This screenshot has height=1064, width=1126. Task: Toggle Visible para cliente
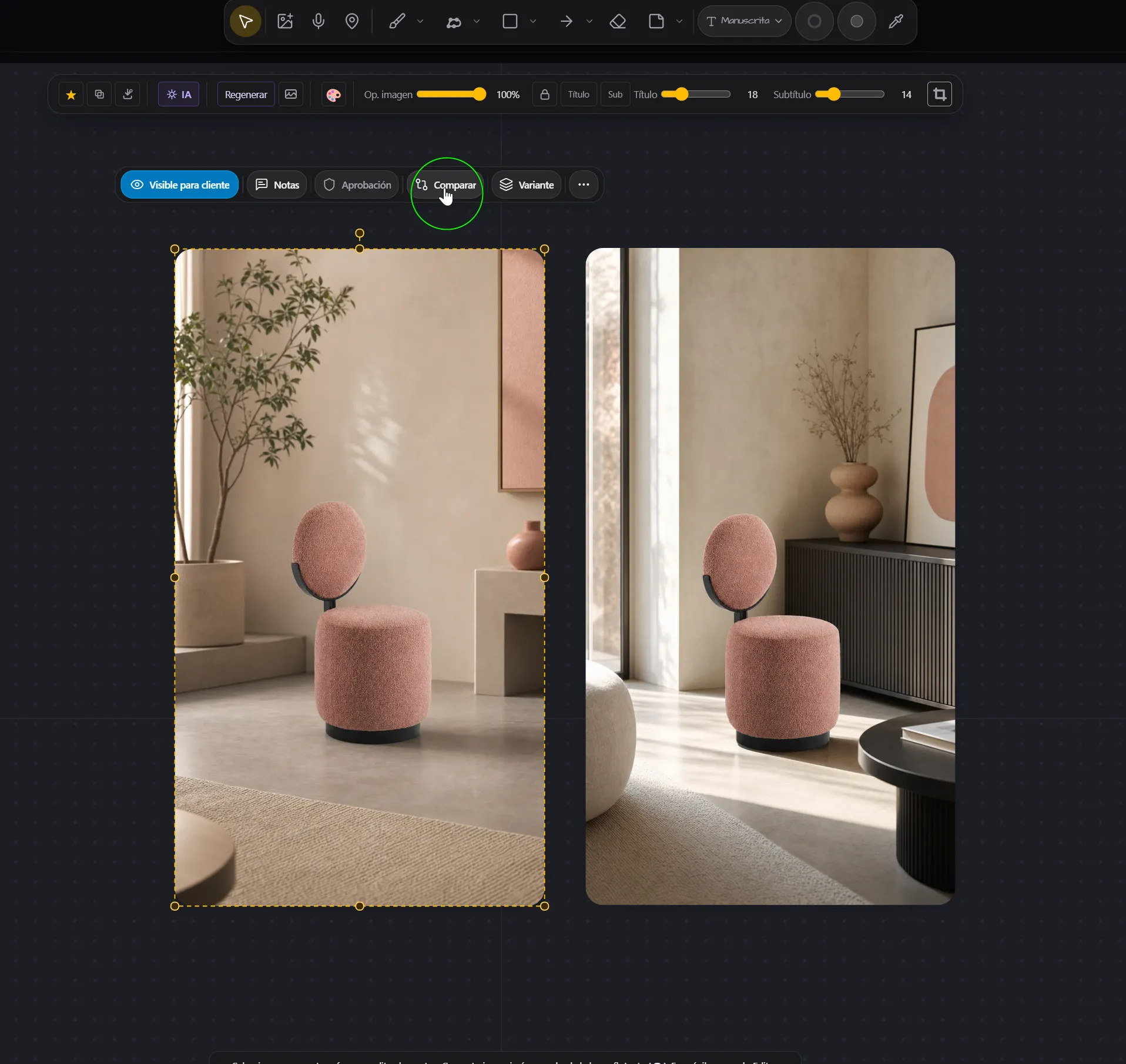tap(180, 185)
